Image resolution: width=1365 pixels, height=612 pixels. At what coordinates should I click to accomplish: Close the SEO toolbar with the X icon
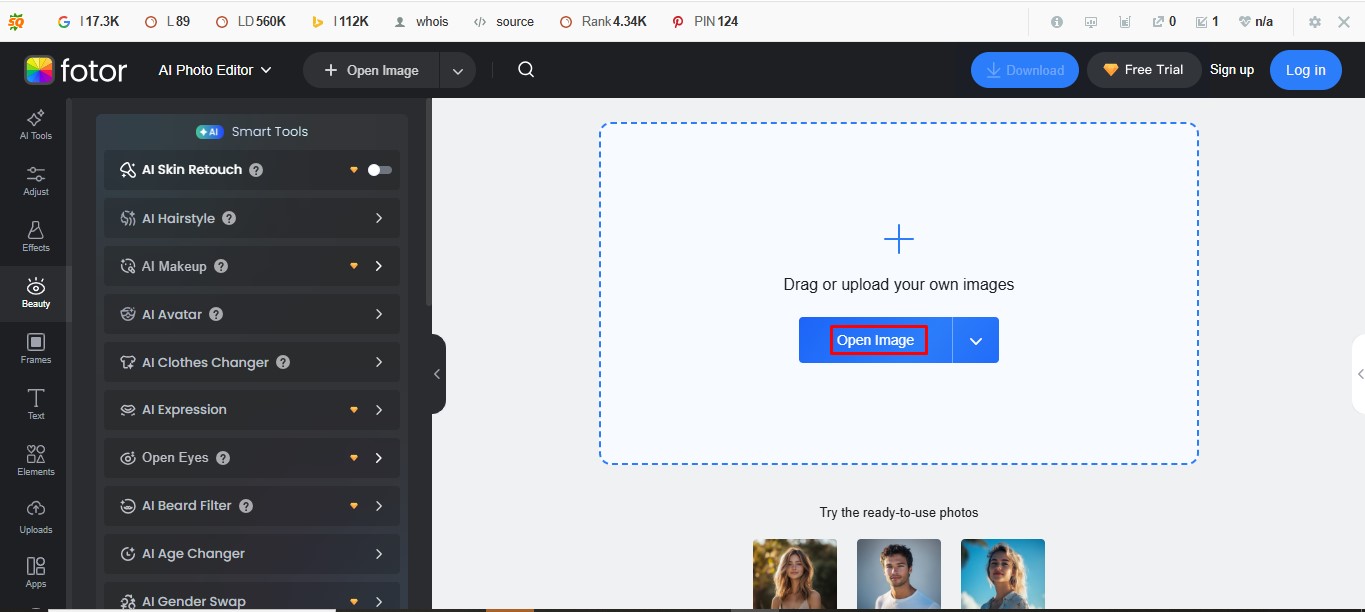(x=1344, y=21)
